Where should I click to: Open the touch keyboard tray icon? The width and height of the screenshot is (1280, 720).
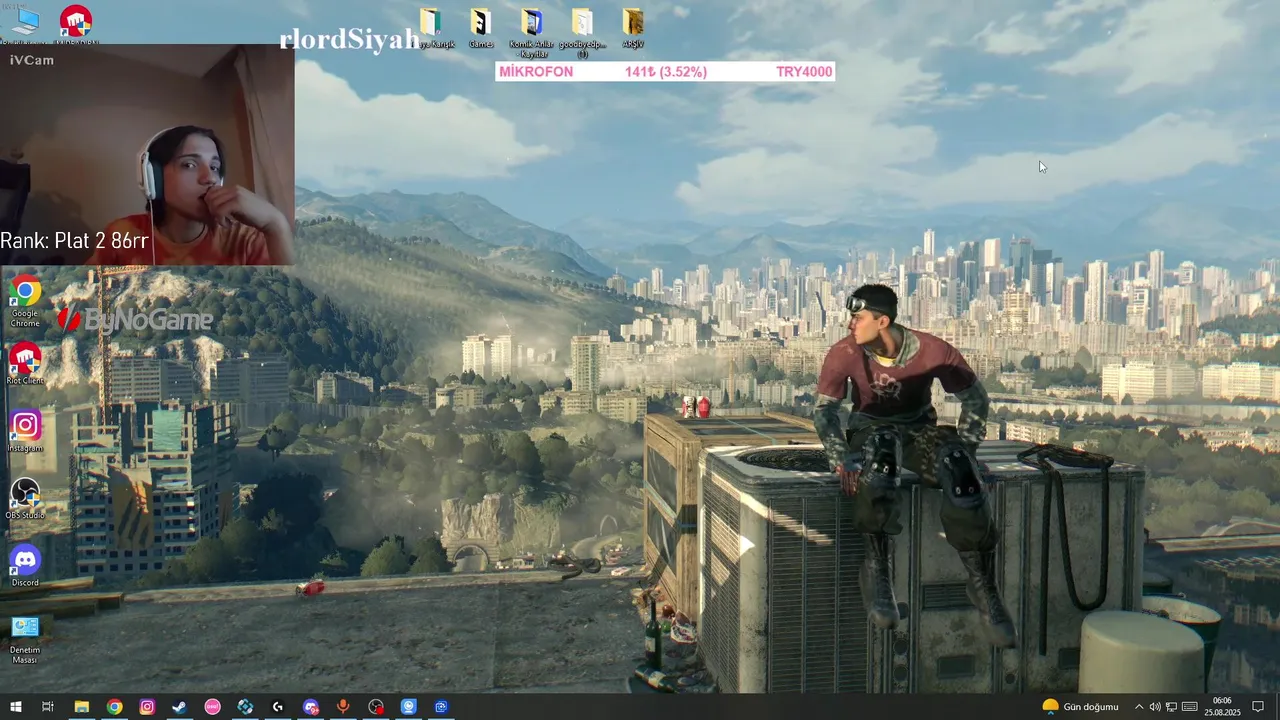click(1189, 707)
